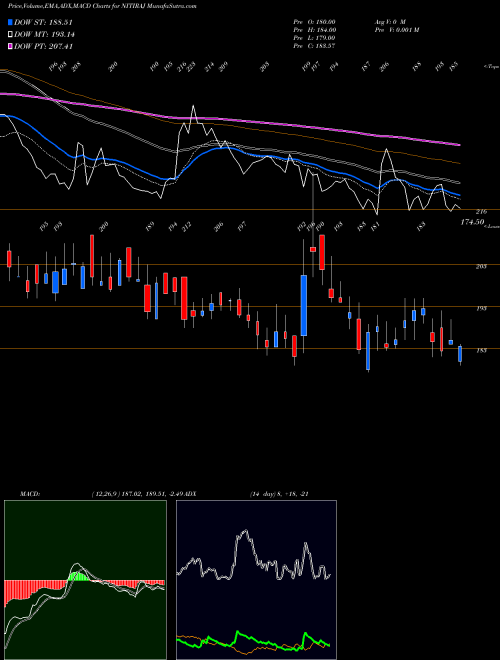The width and height of the screenshot is (500, 660).
Task: Click the MACD: indicator label
Action: pos(30,494)
